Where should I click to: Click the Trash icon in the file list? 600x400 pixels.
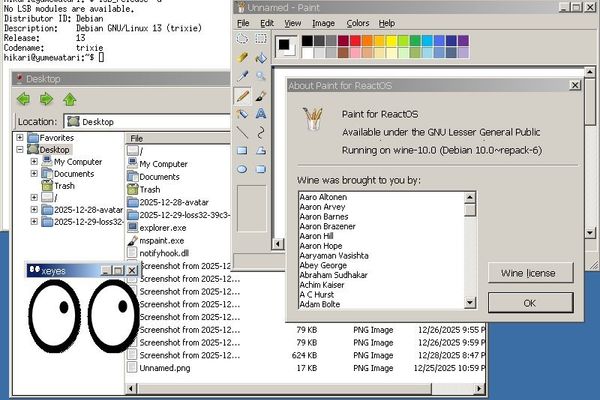point(132,189)
